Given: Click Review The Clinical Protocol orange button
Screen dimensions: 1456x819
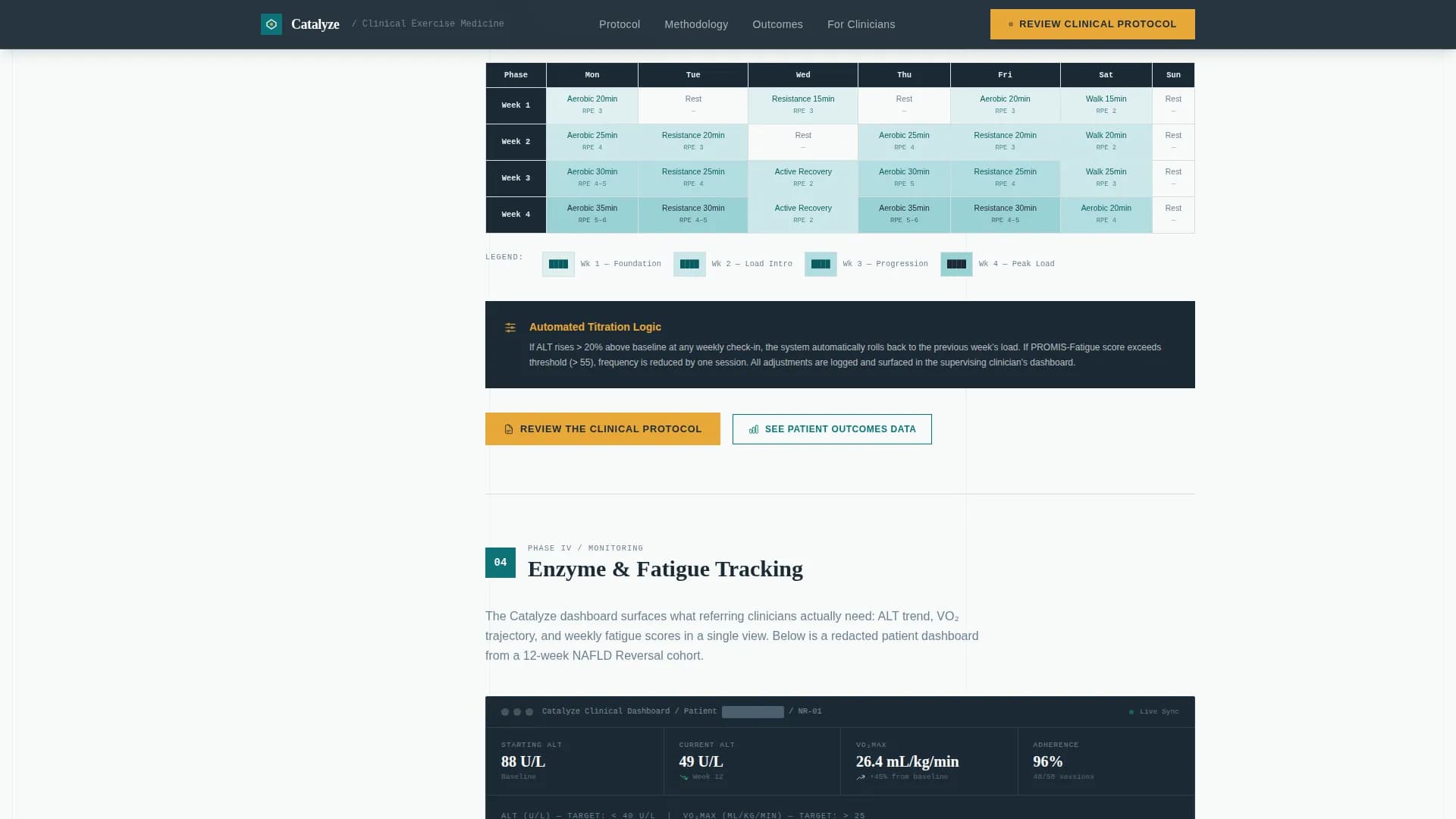Looking at the screenshot, I should [x=603, y=429].
